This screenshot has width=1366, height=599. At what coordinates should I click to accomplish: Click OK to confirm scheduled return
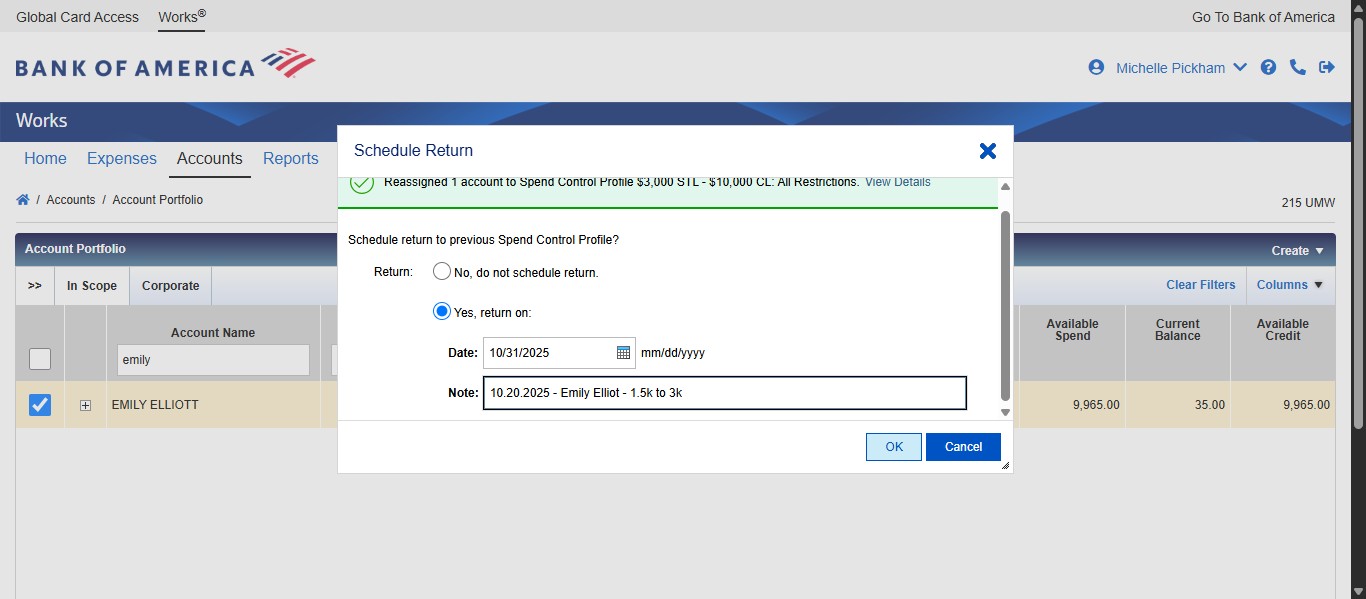coord(893,447)
